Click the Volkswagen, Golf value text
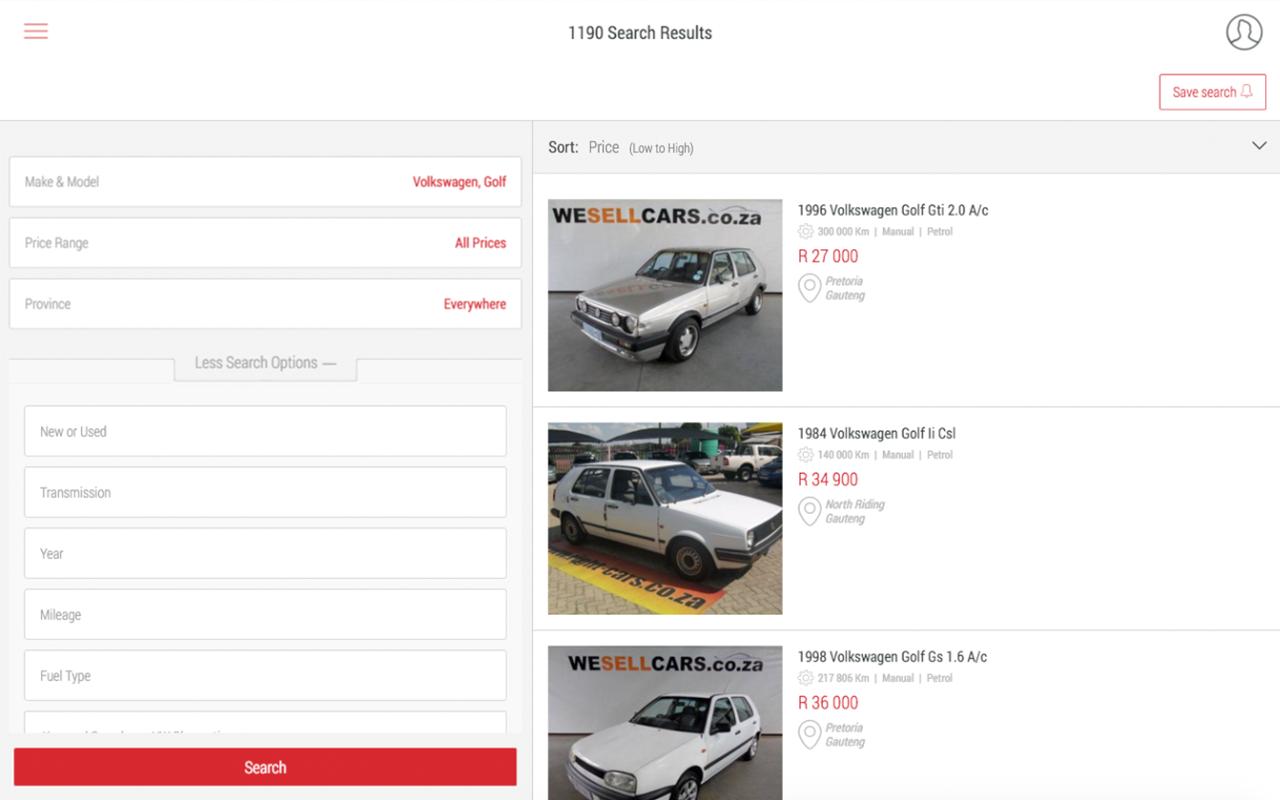Screen dimensions: 1280x800 [459, 182]
